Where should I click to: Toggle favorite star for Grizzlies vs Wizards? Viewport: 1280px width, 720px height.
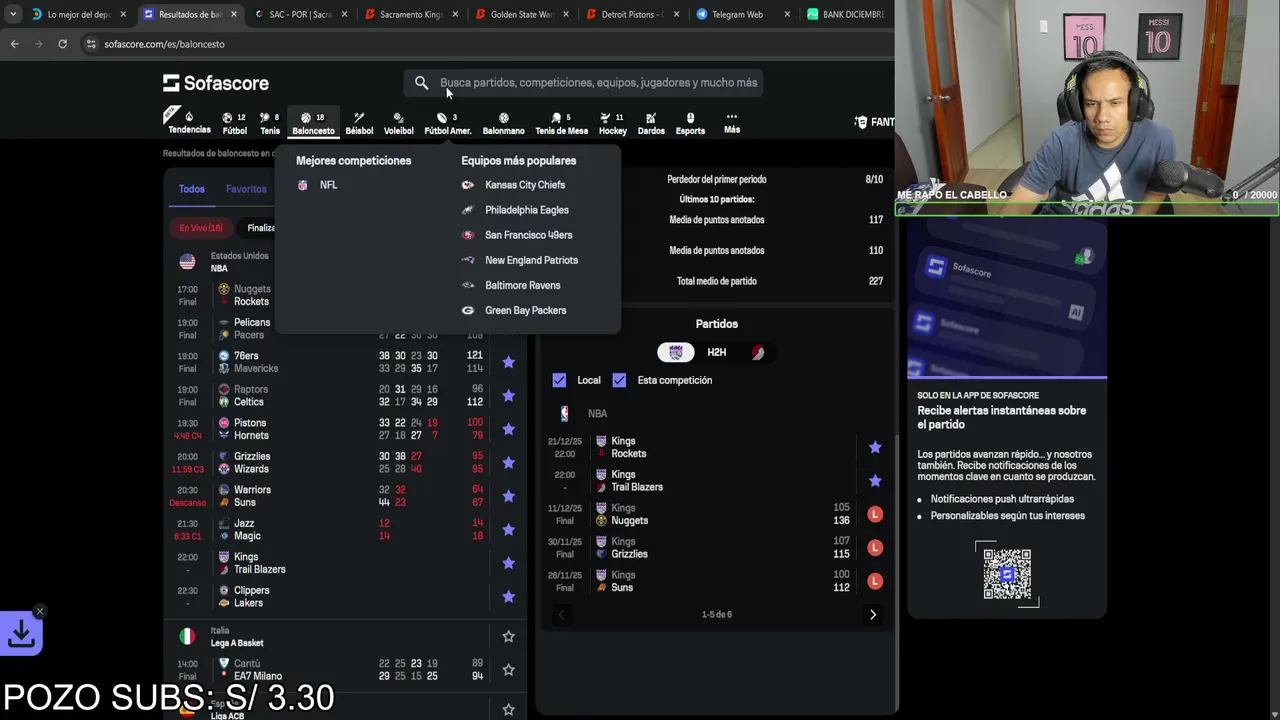pyautogui.click(x=508, y=463)
